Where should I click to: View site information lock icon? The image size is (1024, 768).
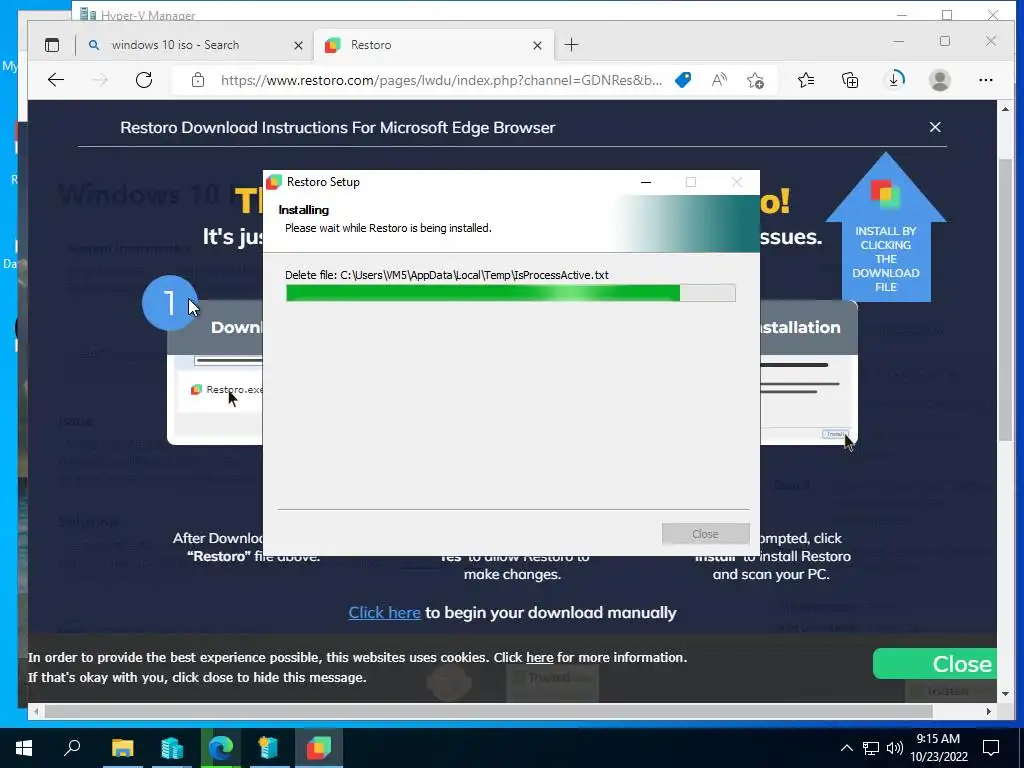(x=198, y=80)
